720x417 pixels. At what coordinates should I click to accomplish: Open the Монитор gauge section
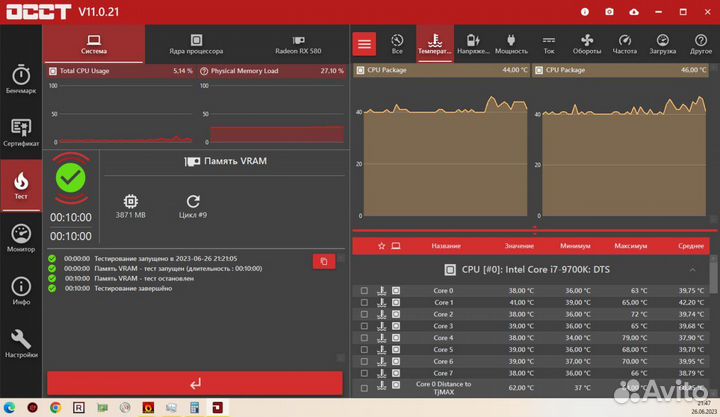point(21,238)
